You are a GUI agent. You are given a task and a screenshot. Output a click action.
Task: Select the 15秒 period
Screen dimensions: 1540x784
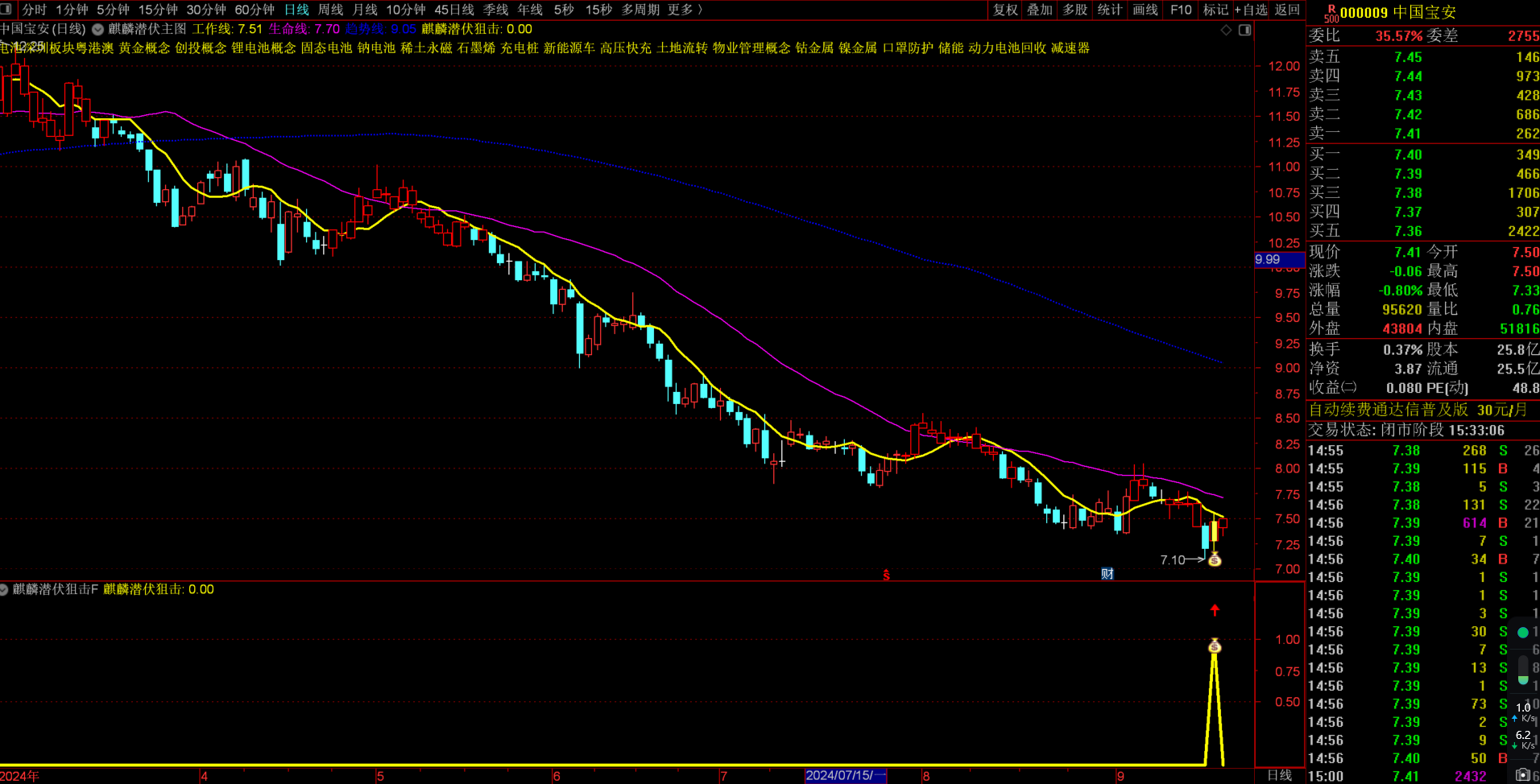click(x=598, y=10)
